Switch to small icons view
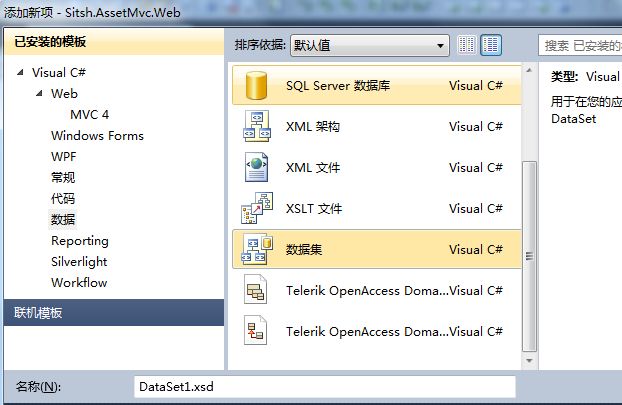Screen dimensions: 622x405 [466, 45]
